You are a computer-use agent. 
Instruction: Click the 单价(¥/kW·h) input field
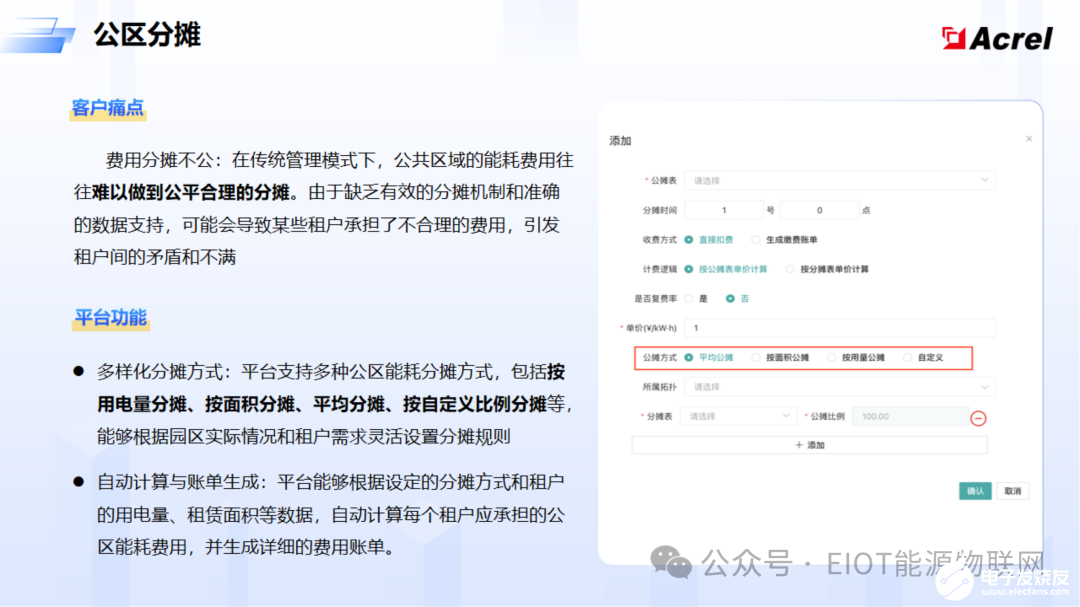840,328
